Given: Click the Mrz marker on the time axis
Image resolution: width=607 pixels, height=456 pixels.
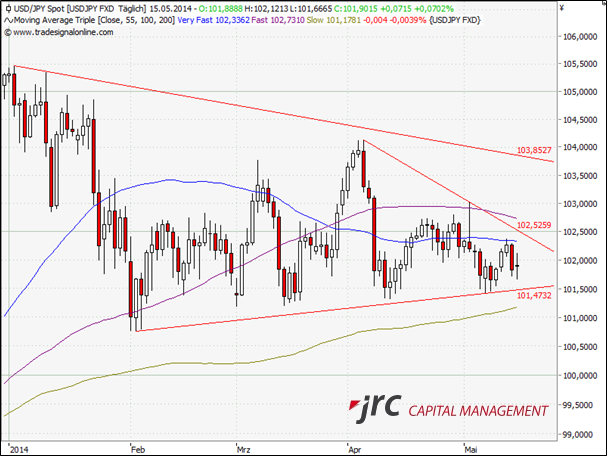Looking at the screenshot, I should [x=243, y=448].
